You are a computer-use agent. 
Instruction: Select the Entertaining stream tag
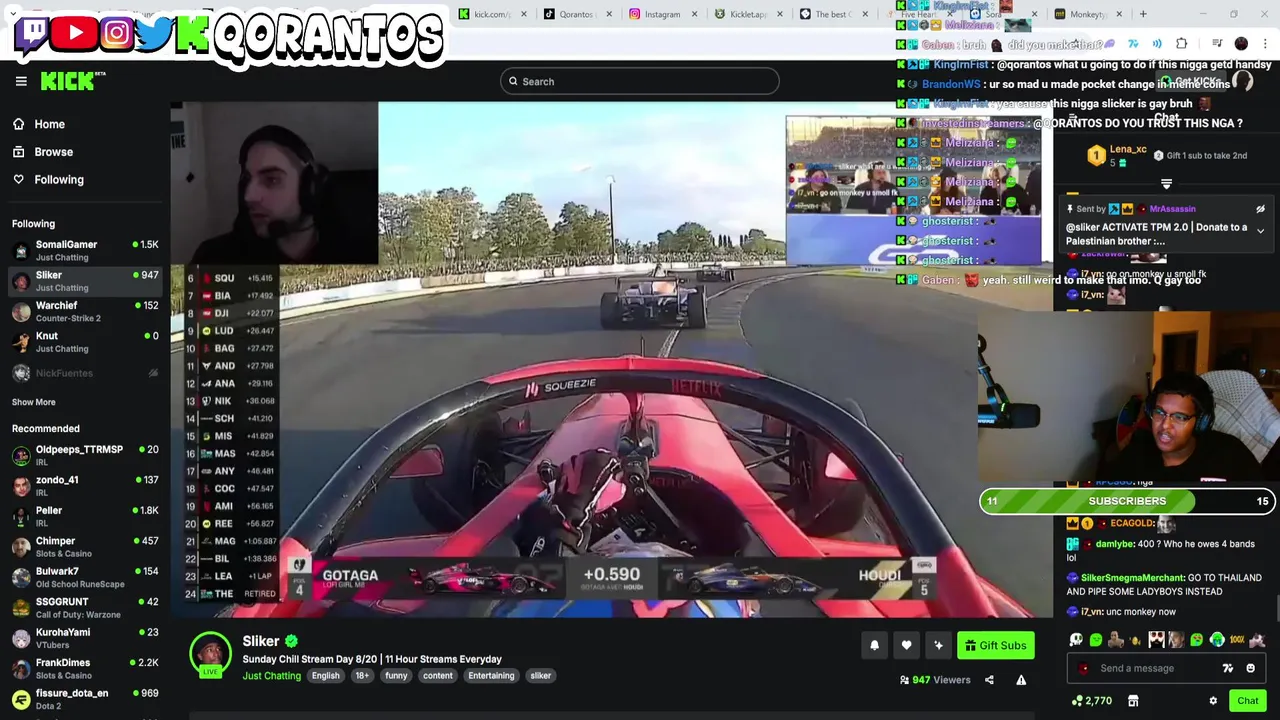click(491, 676)
